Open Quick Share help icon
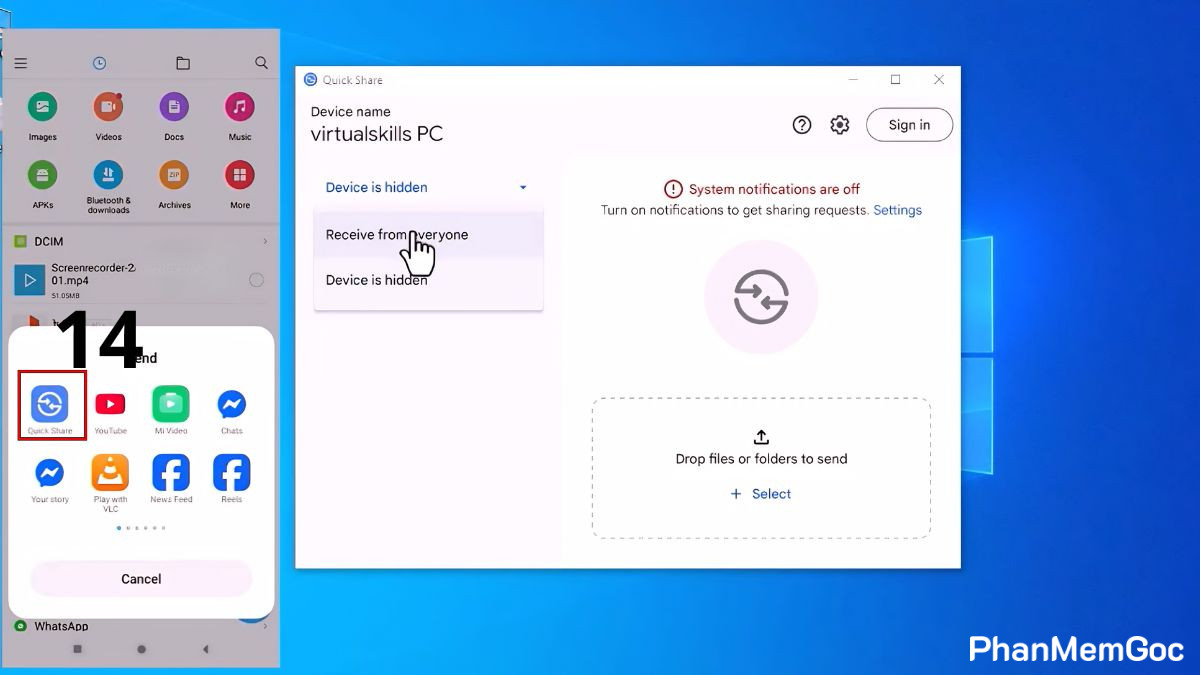Image resolution: width=1200 pixels, height=675 pixels. tap(802, 125)
